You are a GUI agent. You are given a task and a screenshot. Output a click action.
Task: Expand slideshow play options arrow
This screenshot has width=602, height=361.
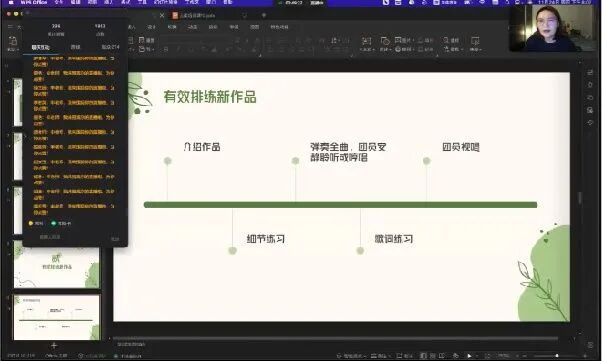tap(476, 356)
